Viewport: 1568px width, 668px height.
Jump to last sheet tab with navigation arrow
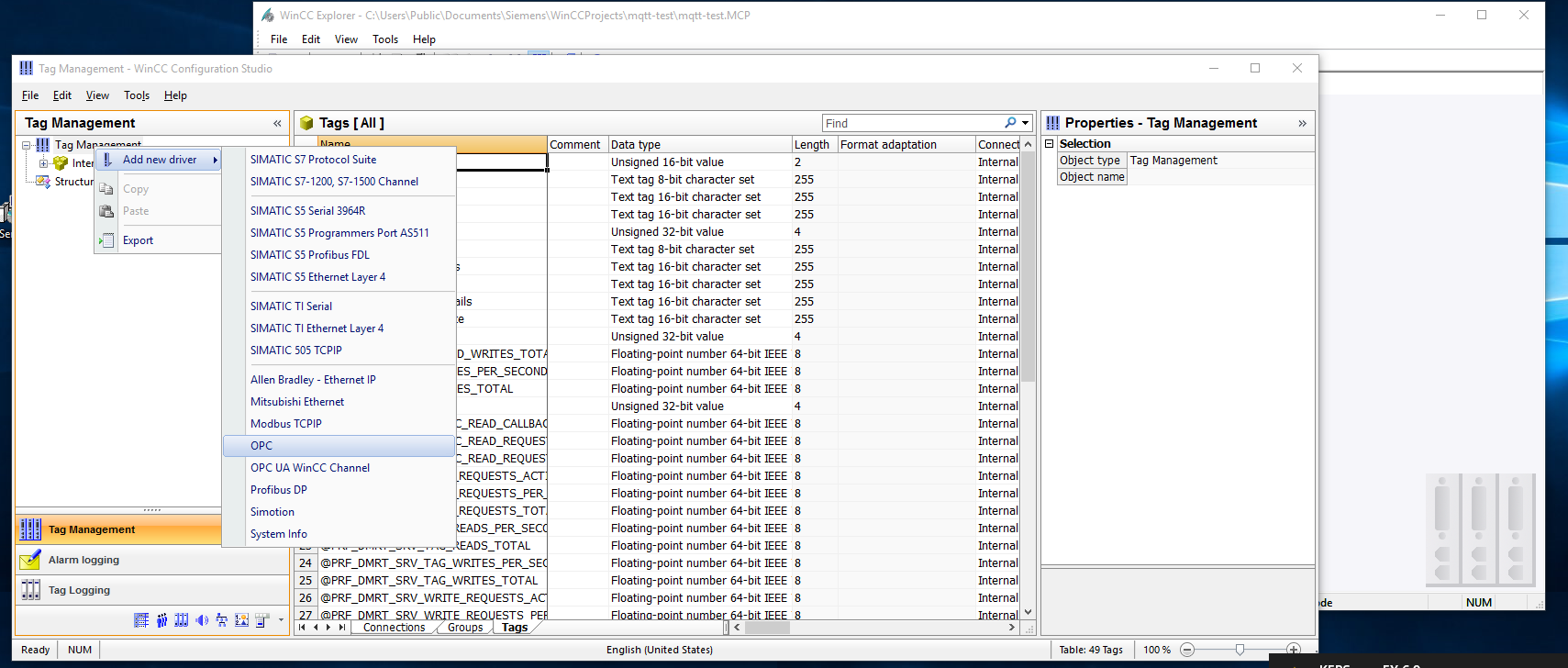(x=342, y=628)
